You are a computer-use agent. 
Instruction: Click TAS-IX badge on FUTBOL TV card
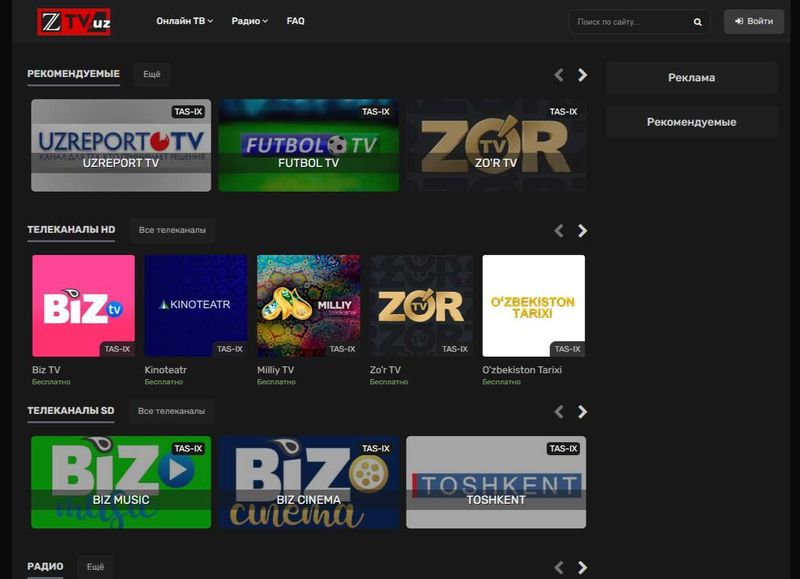click(376, 112)
